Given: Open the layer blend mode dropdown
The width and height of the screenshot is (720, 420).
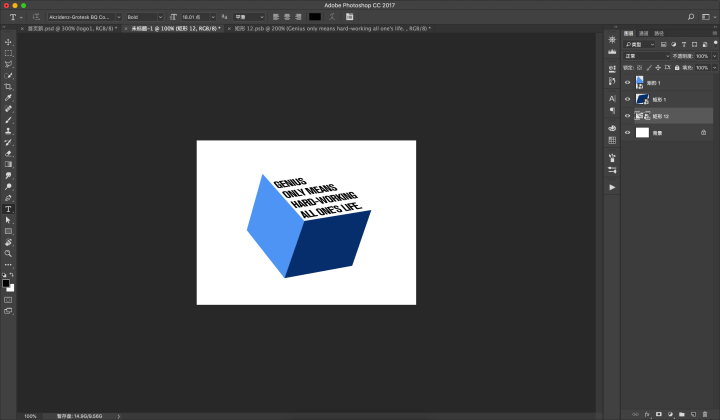Looking at the screenshot, I should pos(645,56).
